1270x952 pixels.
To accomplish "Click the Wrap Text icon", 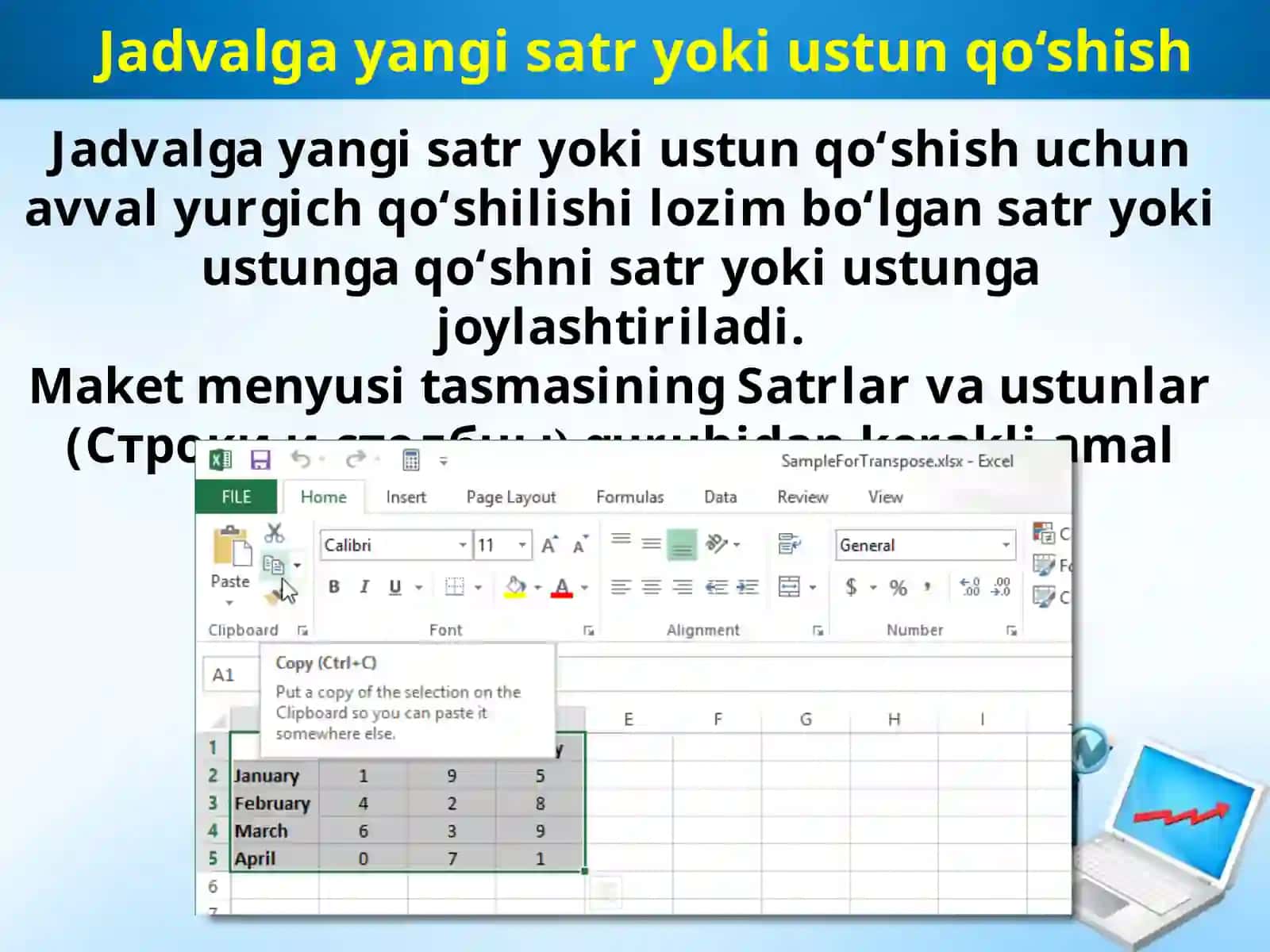I will click(789, 544).
